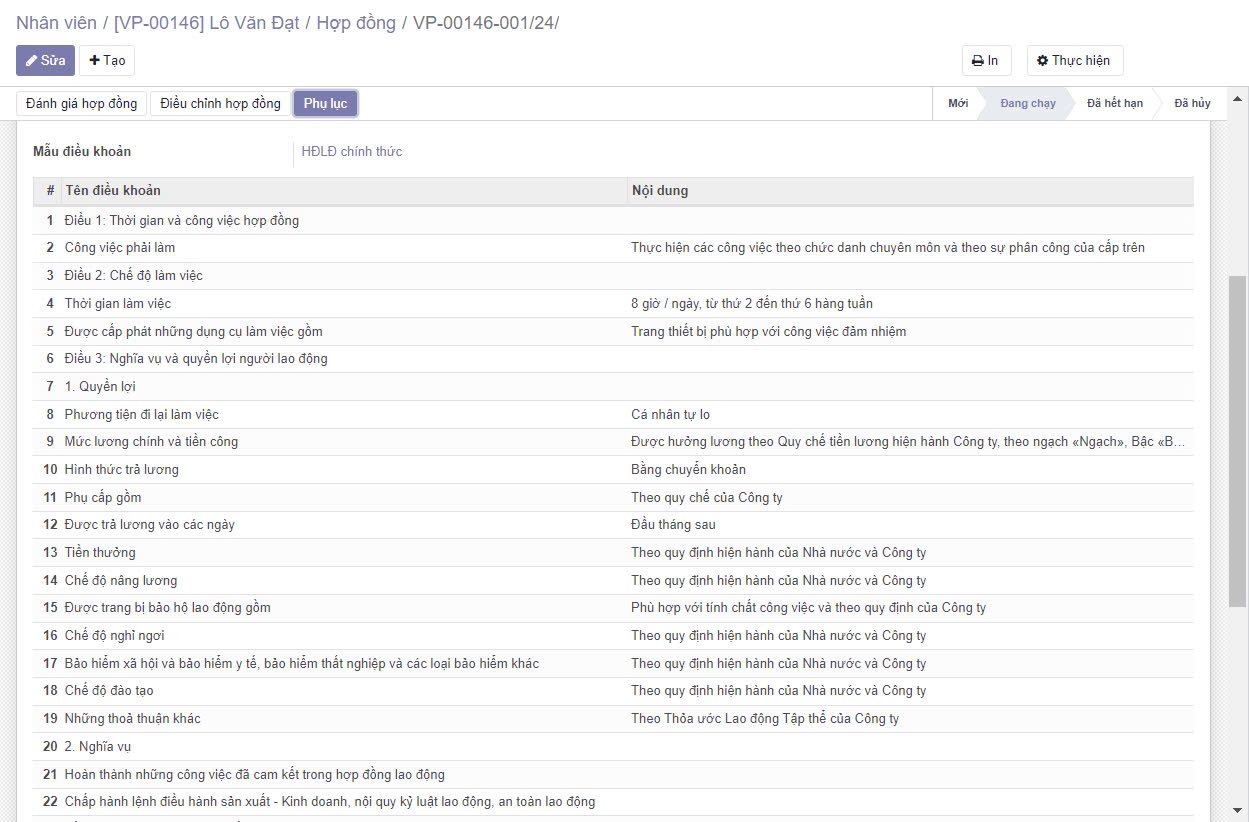Click the Tạo create button
Image resolution: width=1249 pixels, height=822 pixels.
click(107, 61)
